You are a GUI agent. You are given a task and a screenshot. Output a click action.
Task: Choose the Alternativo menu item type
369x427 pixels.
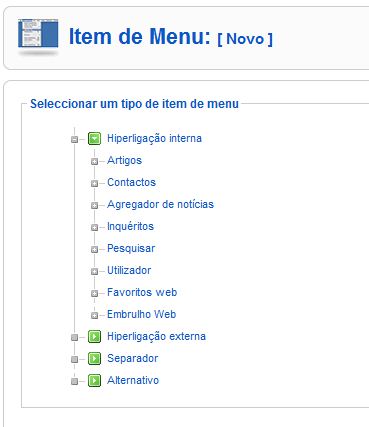click(x=133, y=380)
